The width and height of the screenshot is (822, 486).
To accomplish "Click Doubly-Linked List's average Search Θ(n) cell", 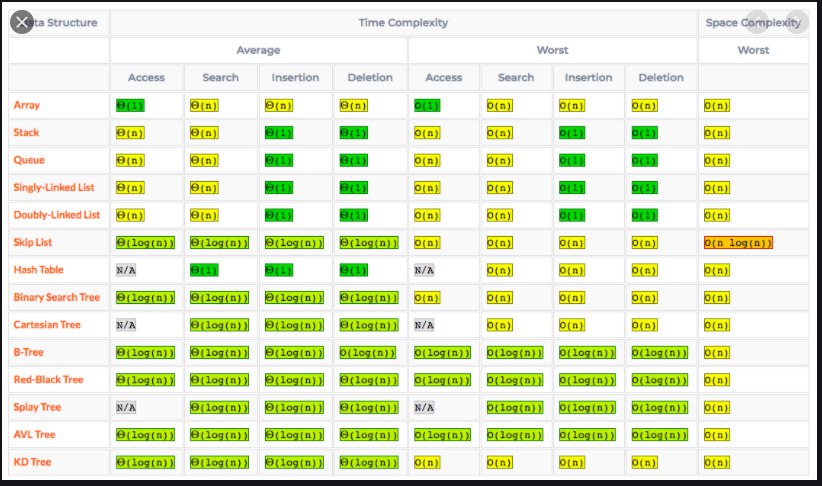I will pyautogui.click(x=204, y=215).
